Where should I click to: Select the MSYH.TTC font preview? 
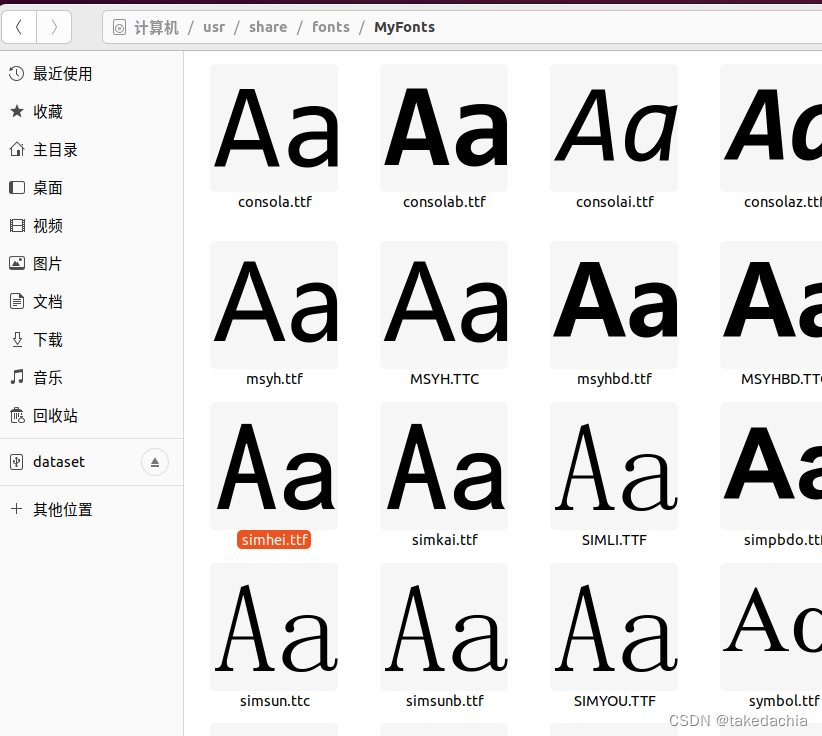point(444,305)
